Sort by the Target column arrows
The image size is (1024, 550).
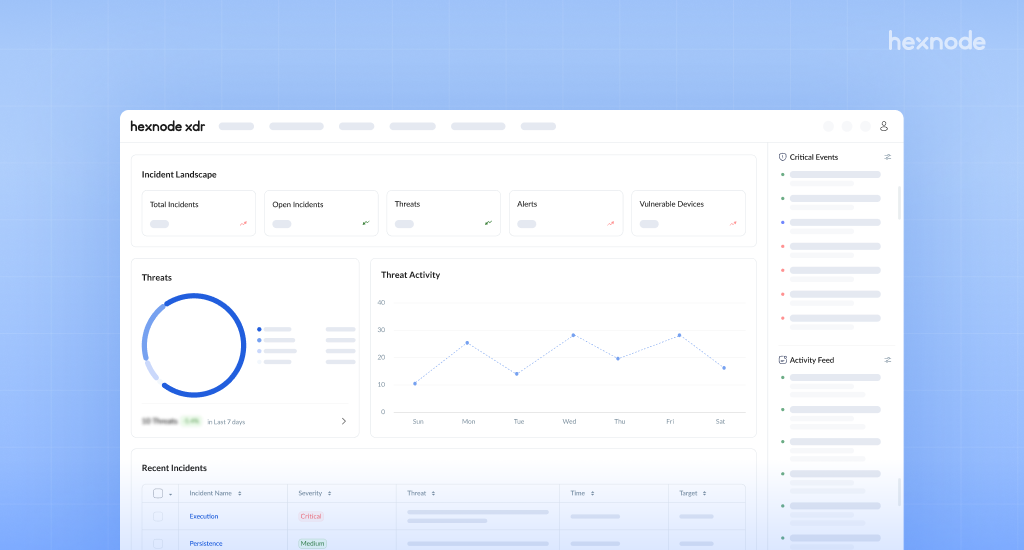pos(704,494)
